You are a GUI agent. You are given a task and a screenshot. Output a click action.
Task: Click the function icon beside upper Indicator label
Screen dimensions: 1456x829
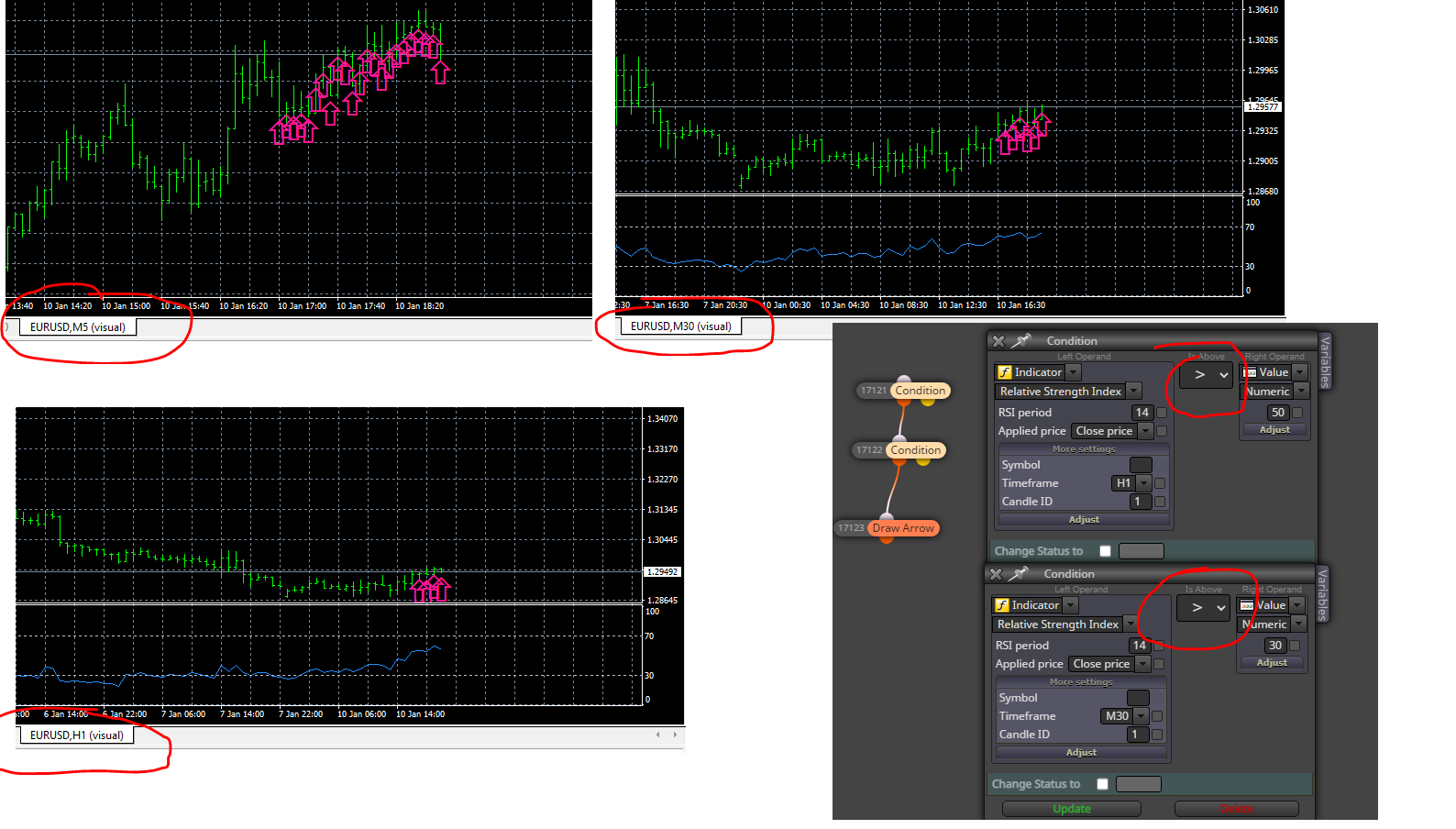[1004, 372]
